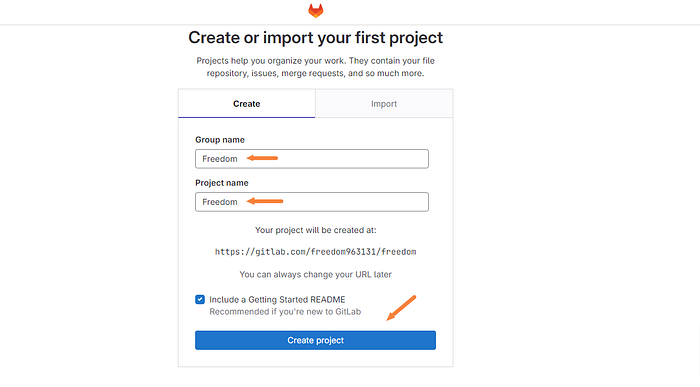Click the Project name label
Image resolution: width=700 pixels, height=387 pixels.
[221, 183]
